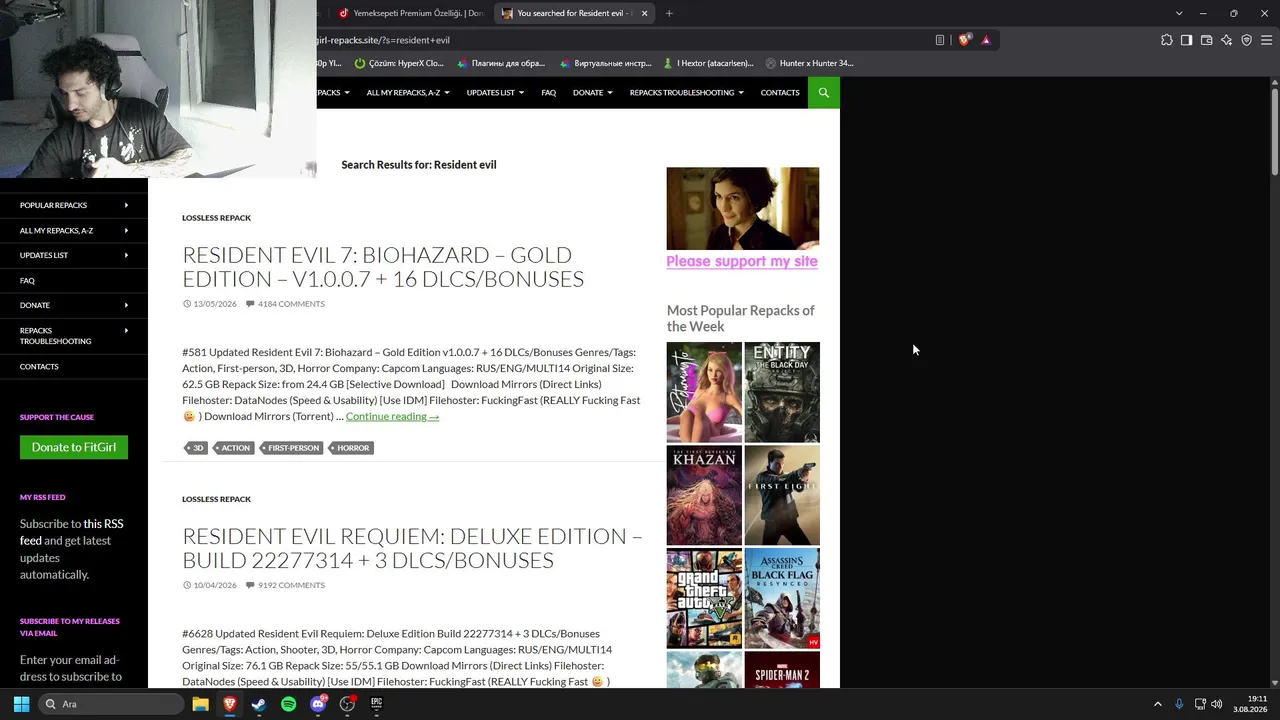Open Discord from the taskbar

(318, 704)
